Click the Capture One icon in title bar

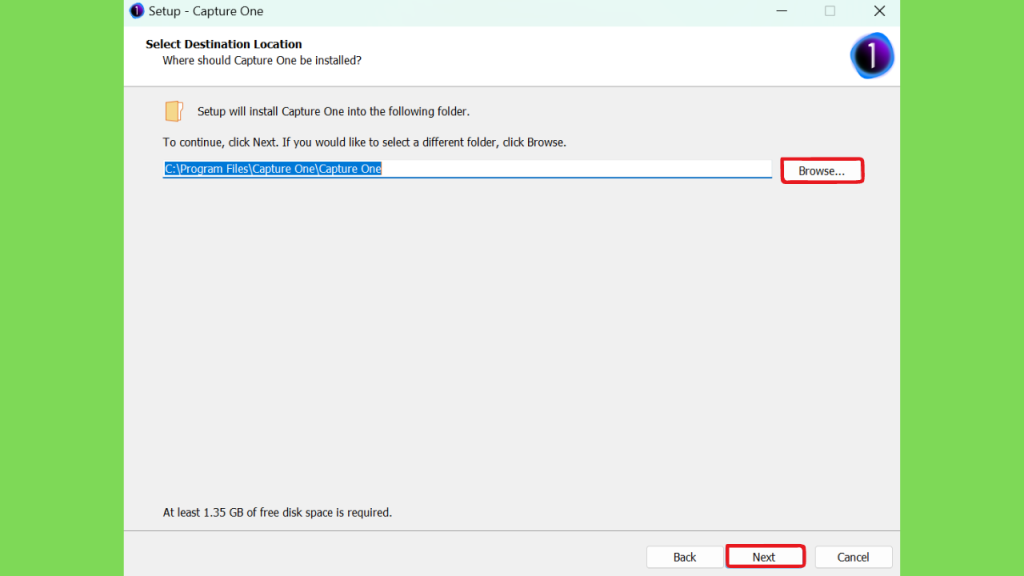136,11
